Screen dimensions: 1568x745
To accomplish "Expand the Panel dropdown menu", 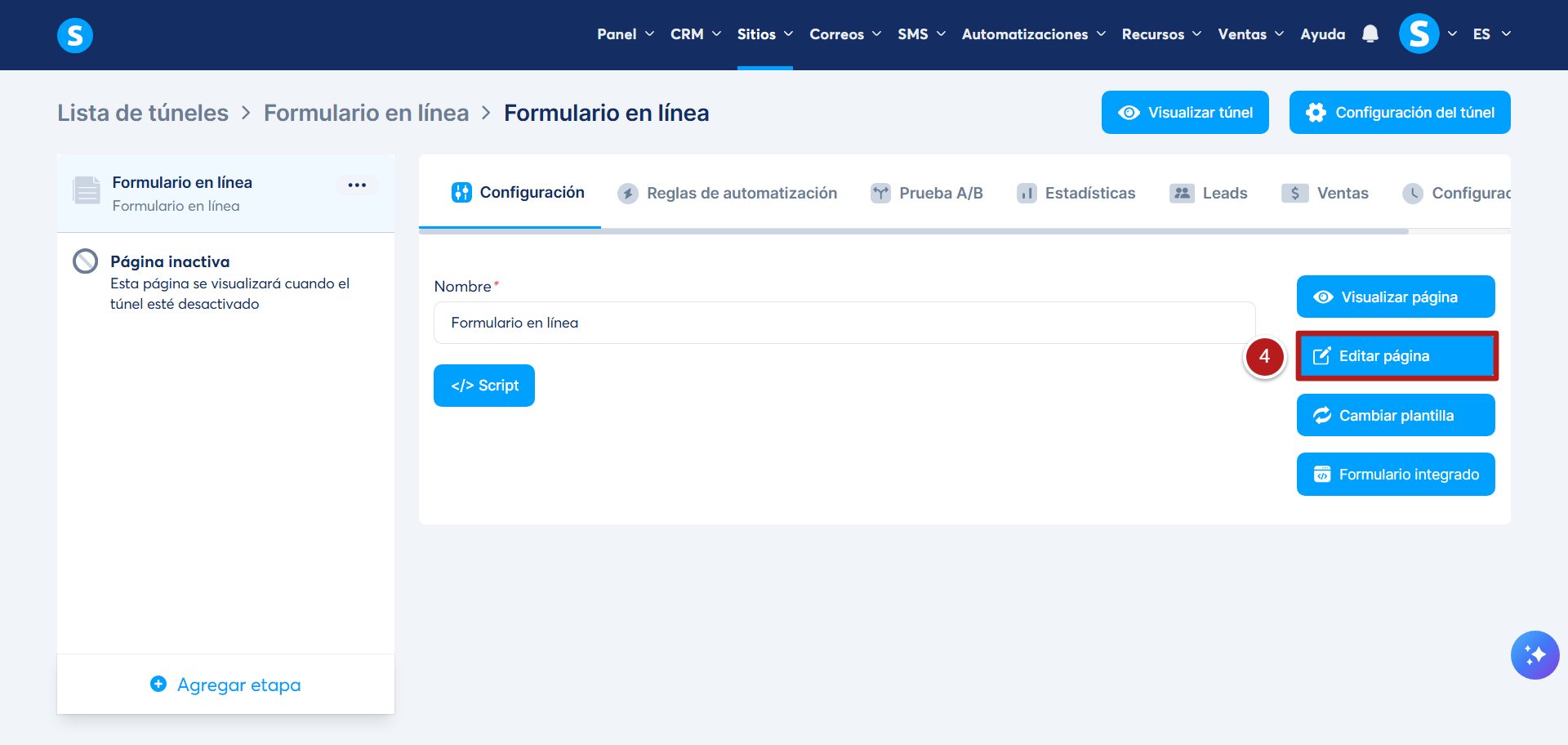I will pyautogui.click(x=626, y=34).
